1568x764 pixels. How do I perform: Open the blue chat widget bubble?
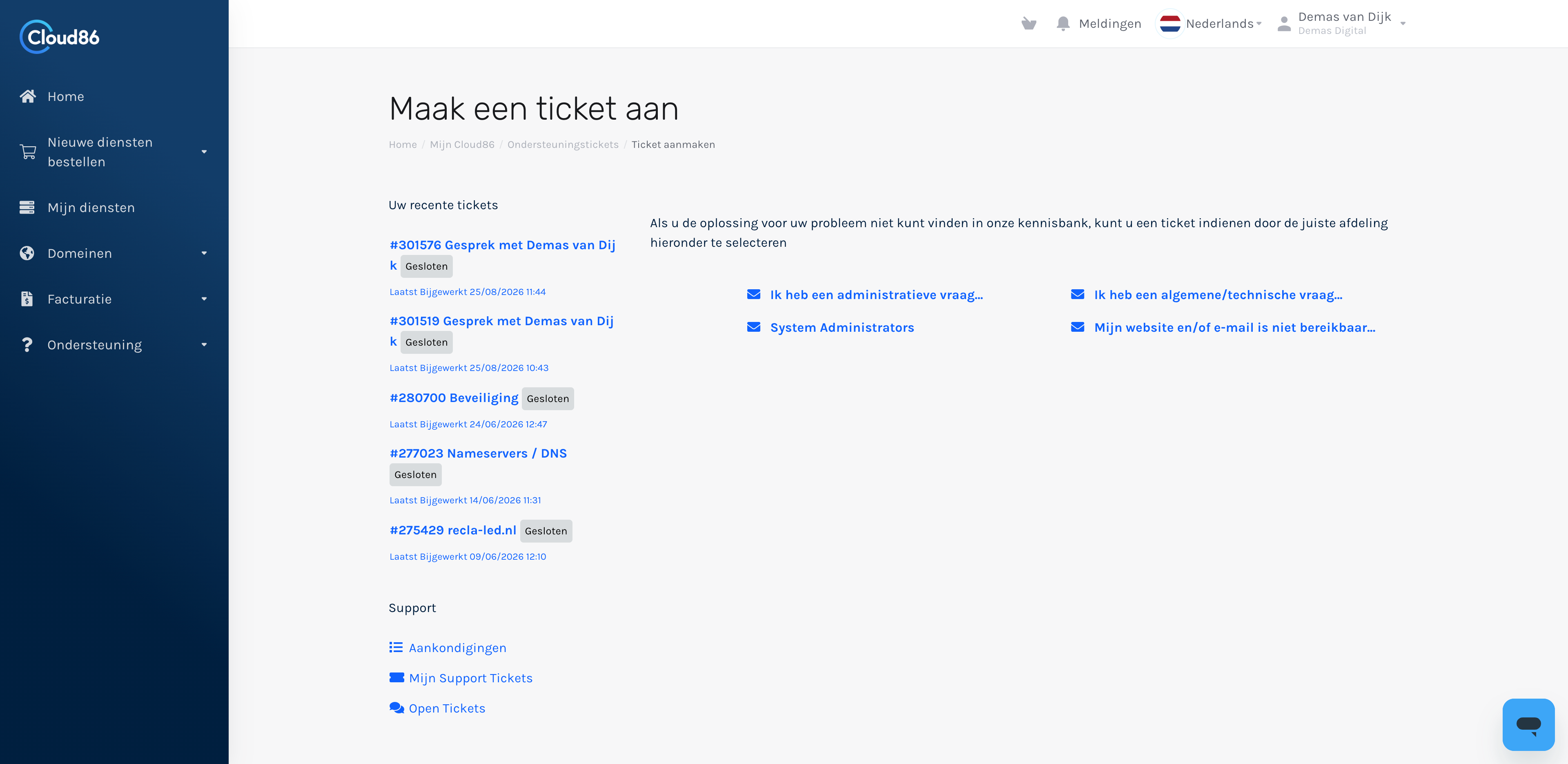coord(1528,724)
